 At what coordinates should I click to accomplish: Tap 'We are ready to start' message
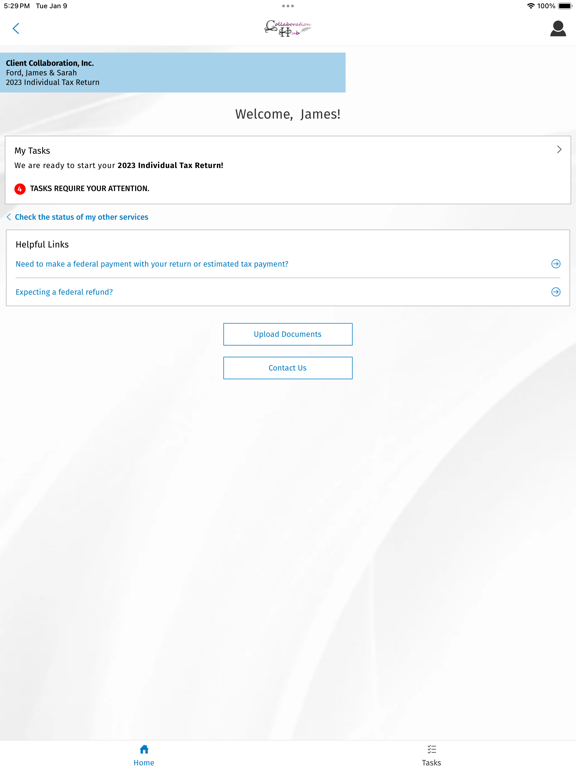click(119, 166)
